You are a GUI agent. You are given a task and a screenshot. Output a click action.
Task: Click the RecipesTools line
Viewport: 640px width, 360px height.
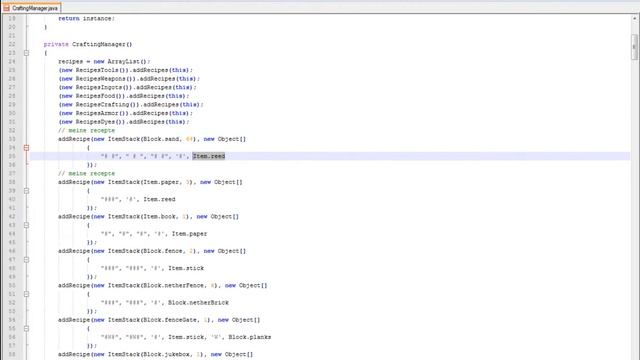pos(125,70)
